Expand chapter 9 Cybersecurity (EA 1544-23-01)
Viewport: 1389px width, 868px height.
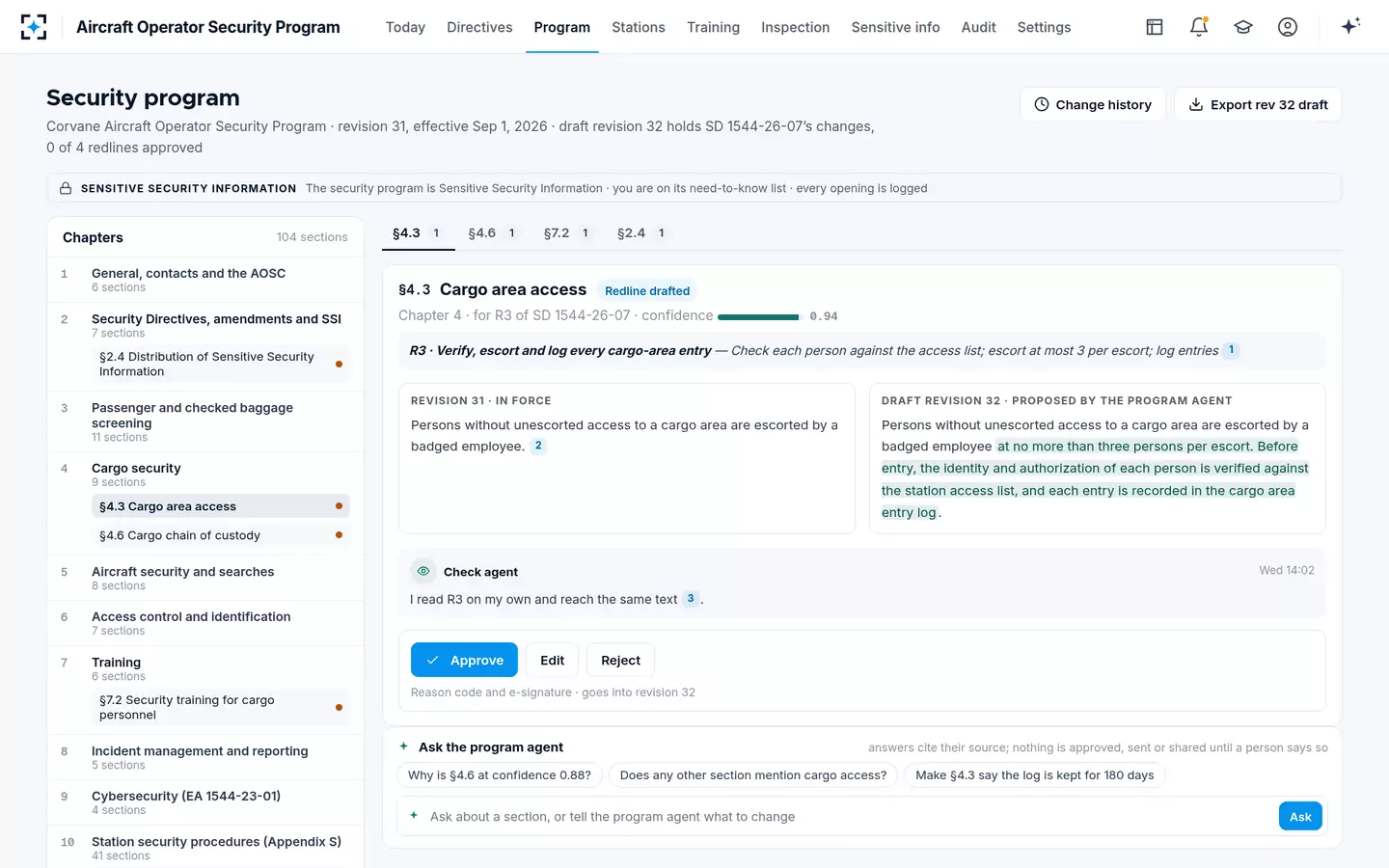pyautogui.click(x=205, y=802)
